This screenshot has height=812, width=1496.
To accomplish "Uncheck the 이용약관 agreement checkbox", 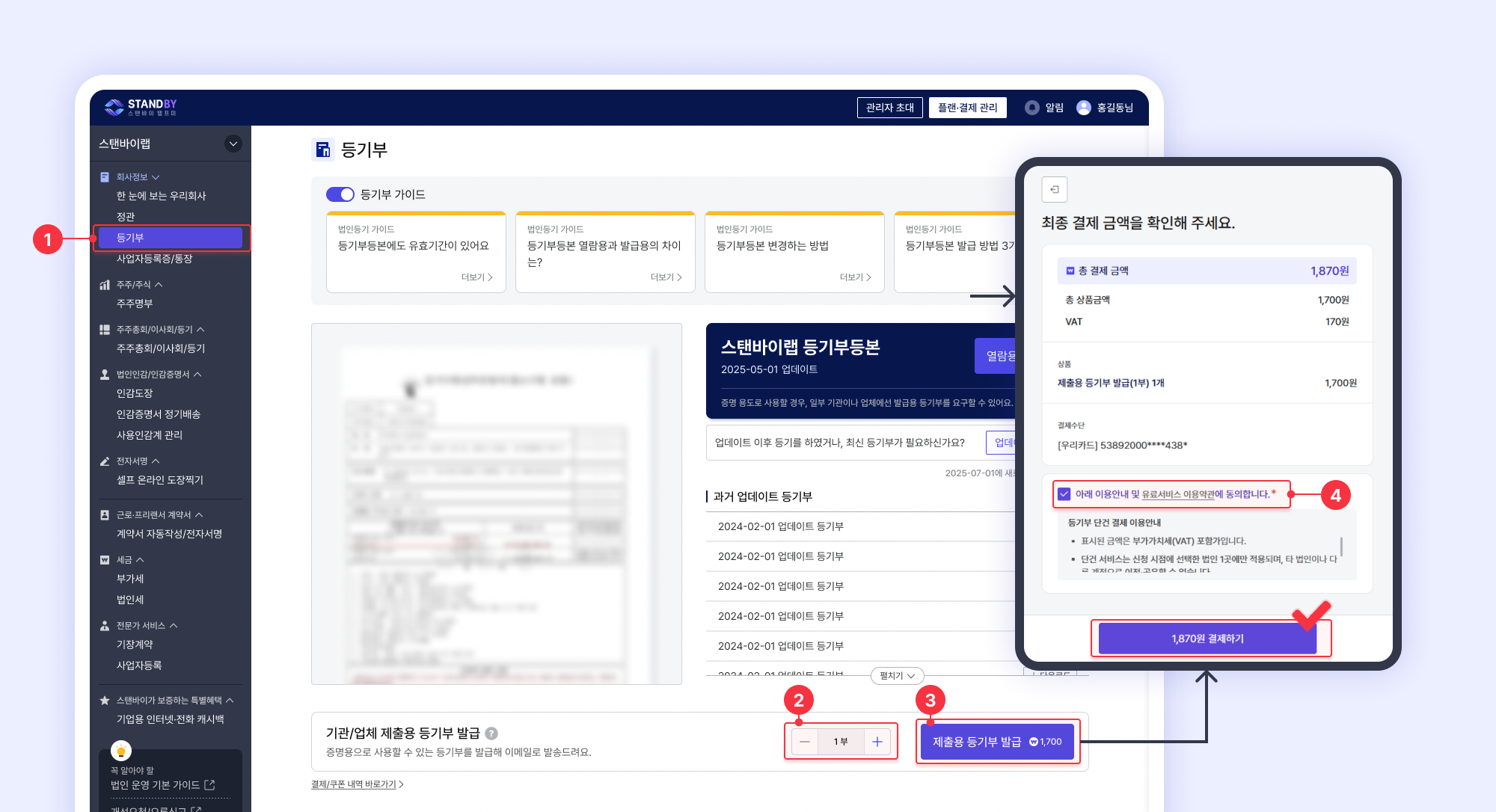I will point(1064,494).
